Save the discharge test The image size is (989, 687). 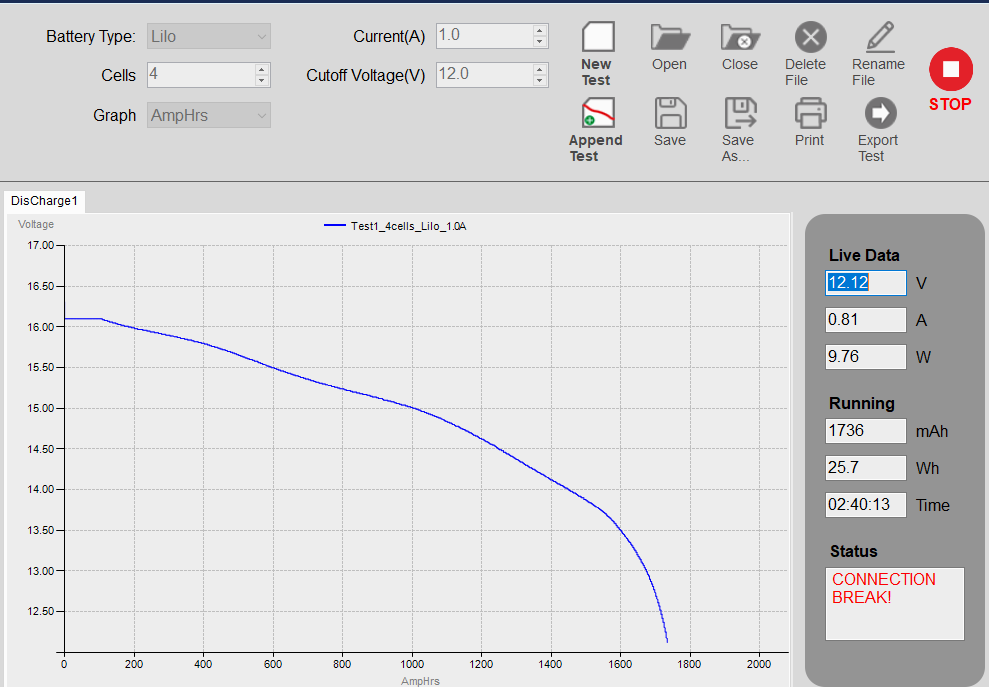[x=669, y=114]
